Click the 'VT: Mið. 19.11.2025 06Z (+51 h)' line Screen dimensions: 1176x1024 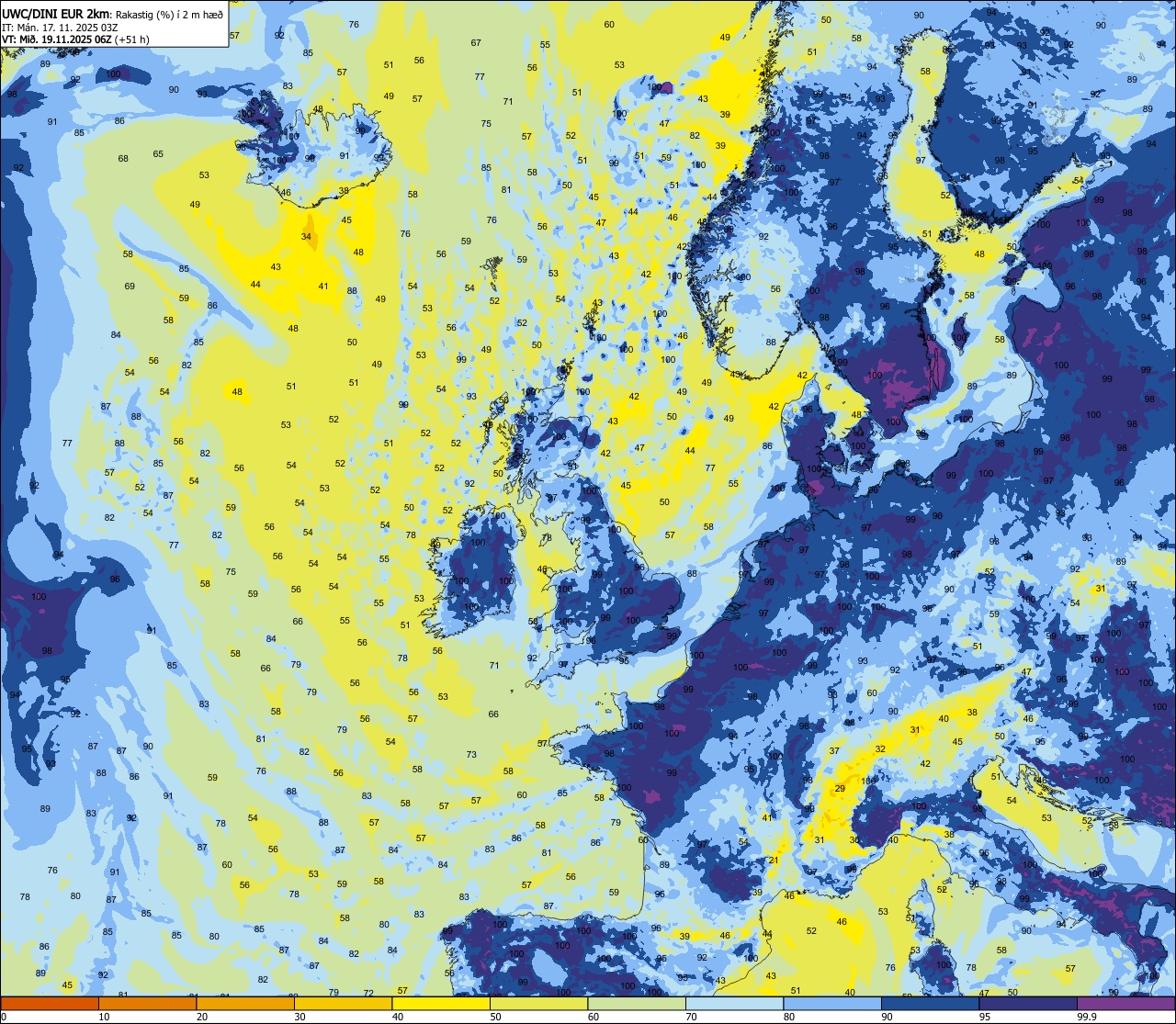point(76,39)
